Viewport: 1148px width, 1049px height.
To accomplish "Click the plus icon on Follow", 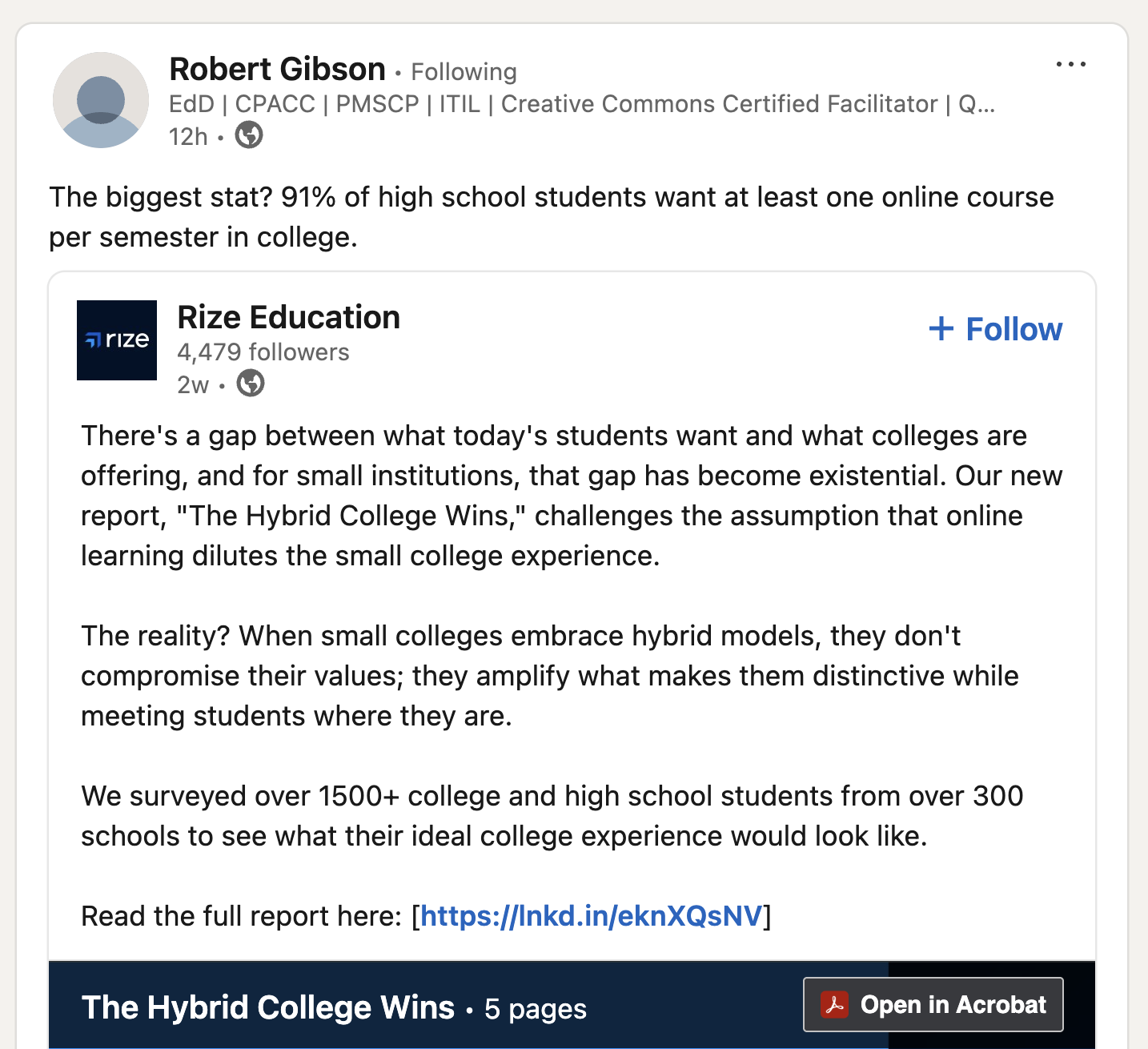I will pyautogui.click(x=941, y=329).
